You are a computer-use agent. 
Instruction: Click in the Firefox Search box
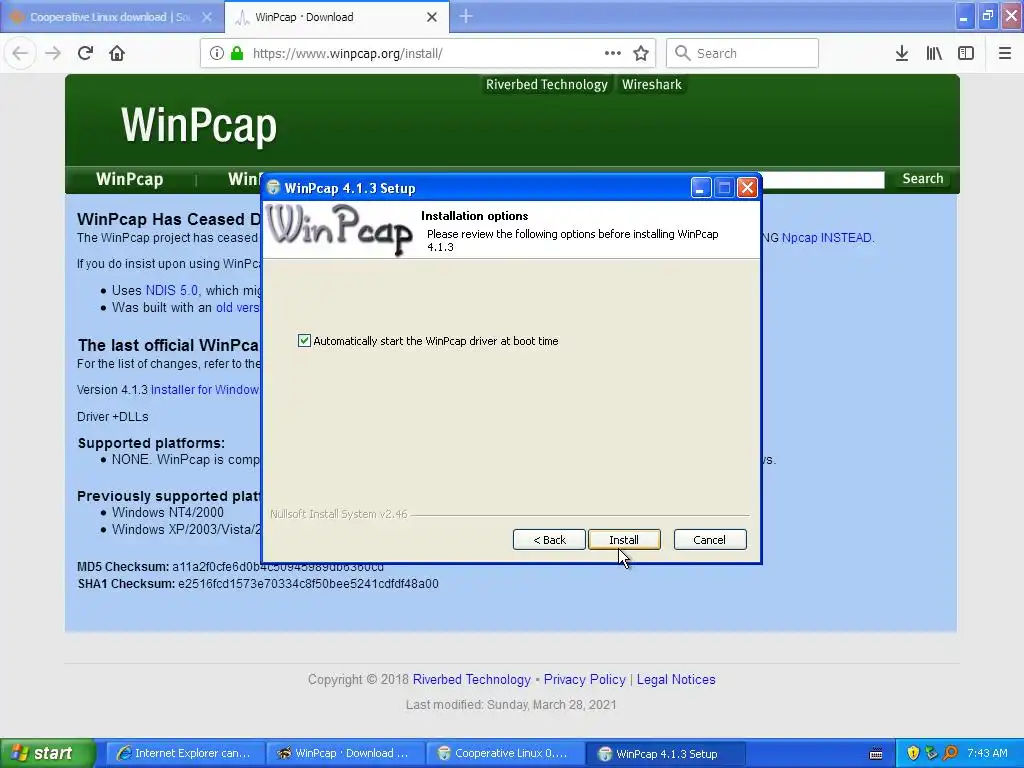point(743,53)
